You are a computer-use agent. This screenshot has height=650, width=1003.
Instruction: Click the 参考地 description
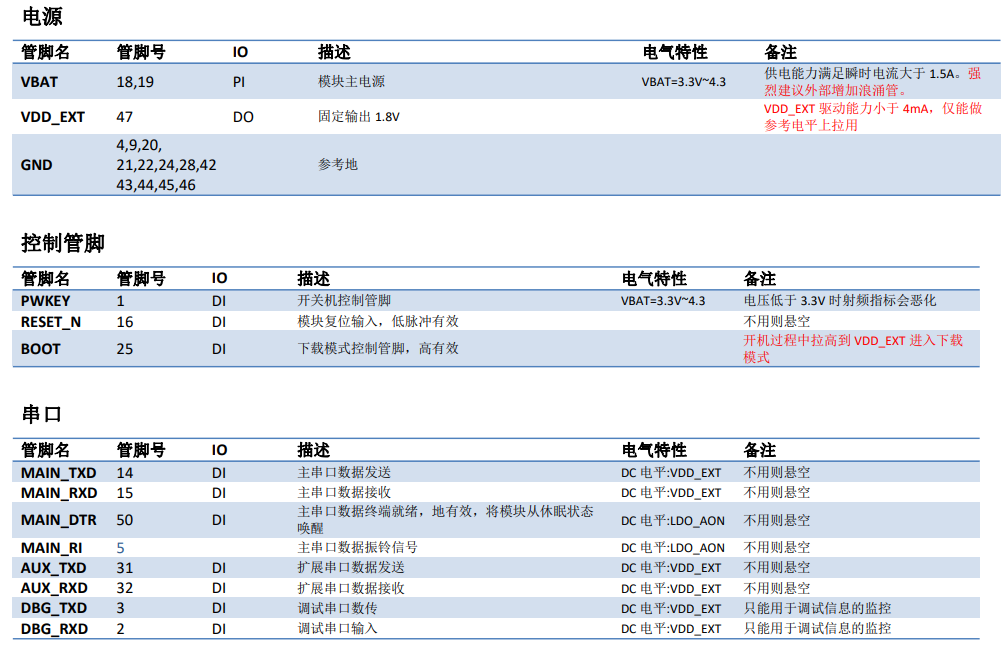pos(338,164)
